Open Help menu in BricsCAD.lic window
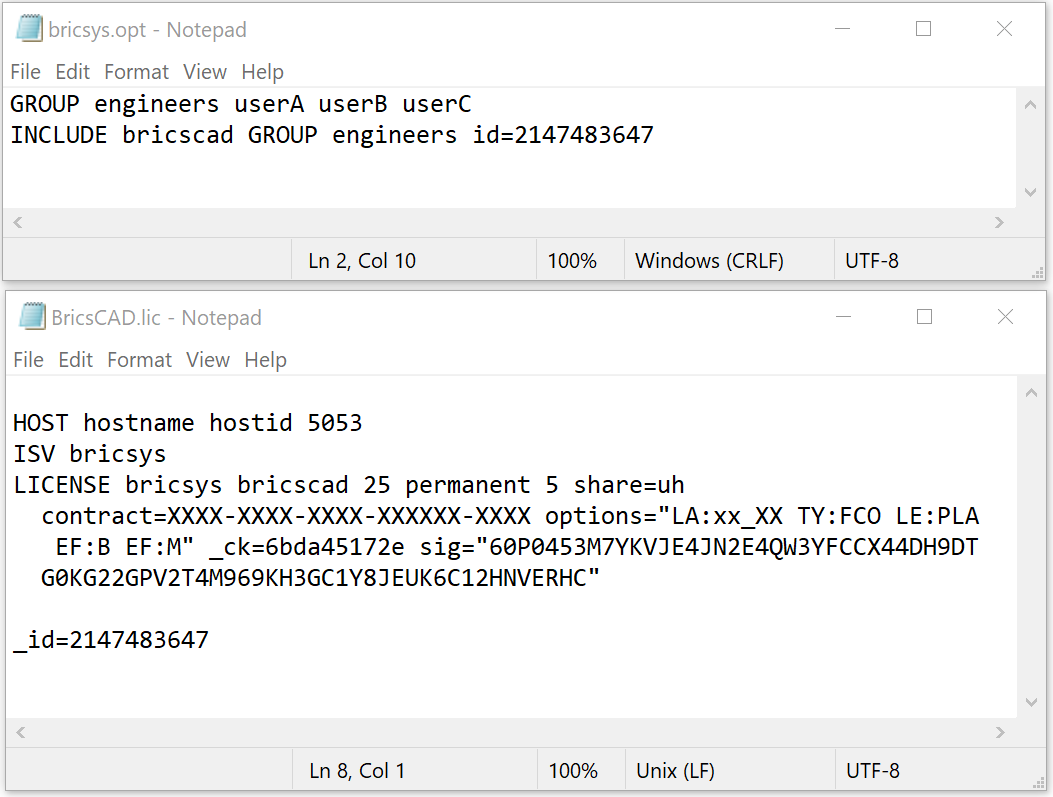The height and width of the screenshot is (797, 1053). point(265,360)
